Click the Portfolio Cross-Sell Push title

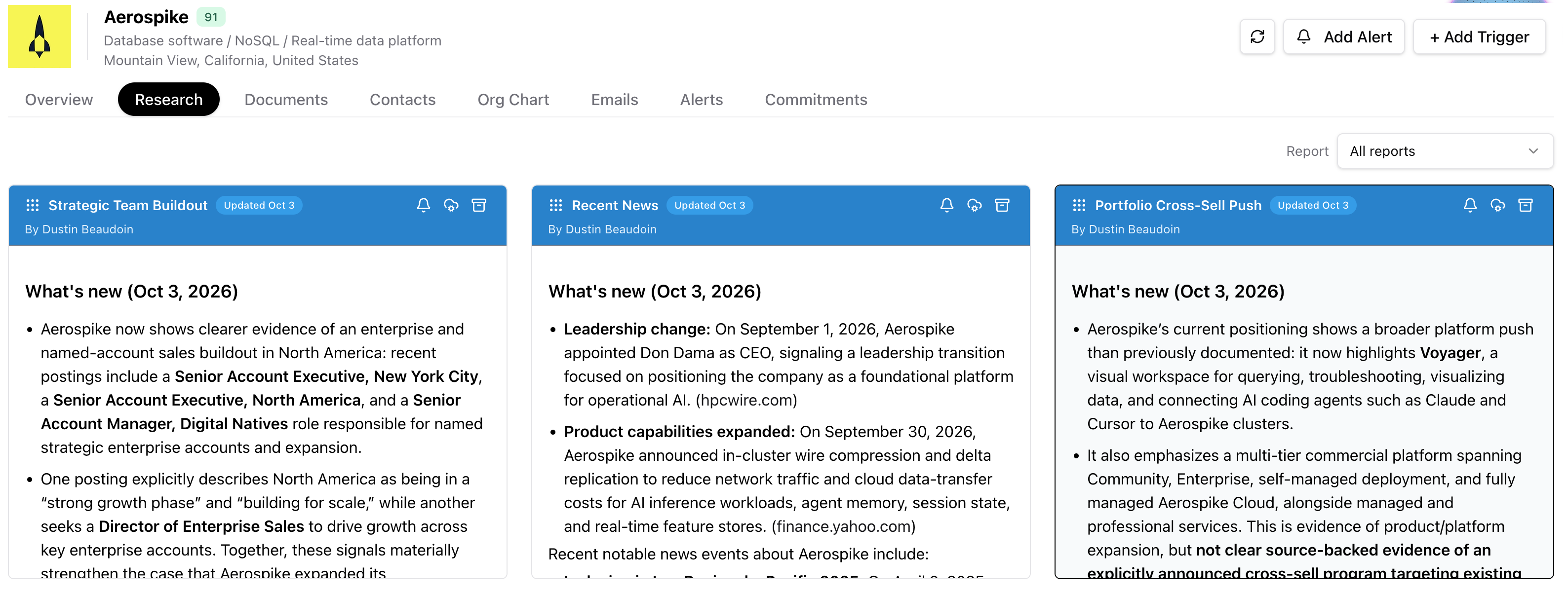coord(1178,206)
